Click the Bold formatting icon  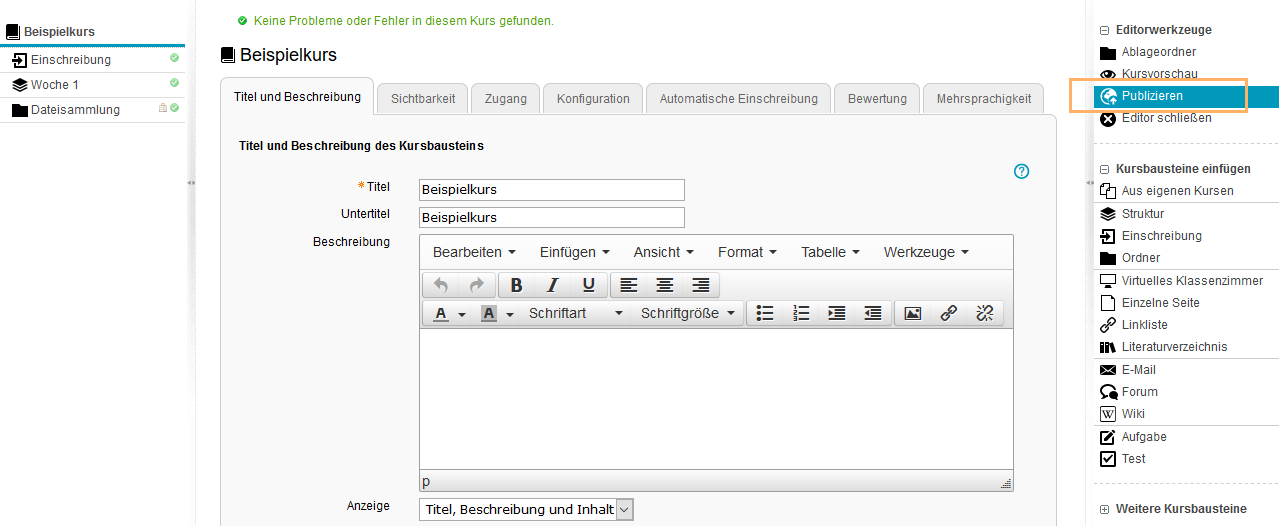517,285
